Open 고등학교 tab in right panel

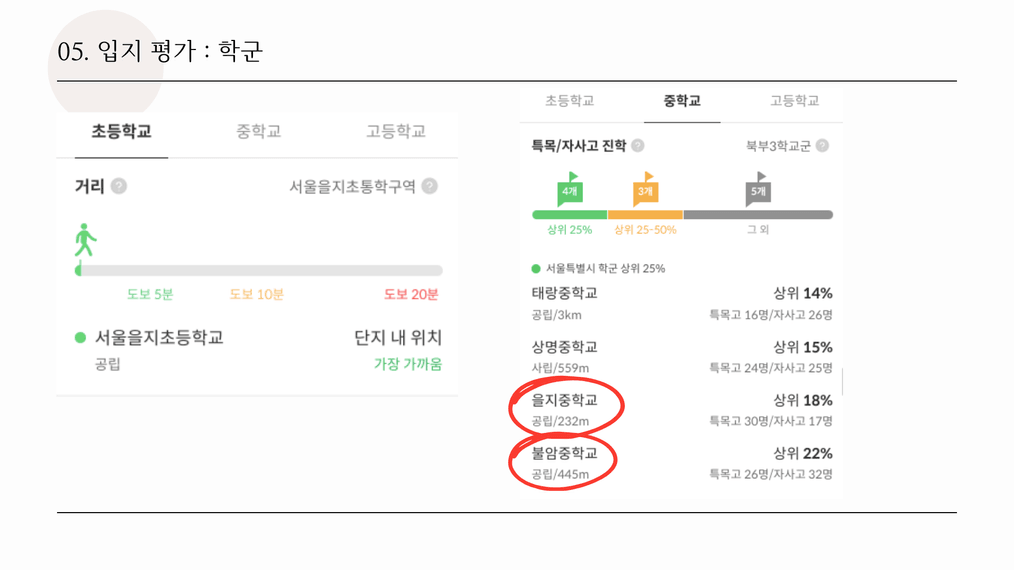pos(795,100)
